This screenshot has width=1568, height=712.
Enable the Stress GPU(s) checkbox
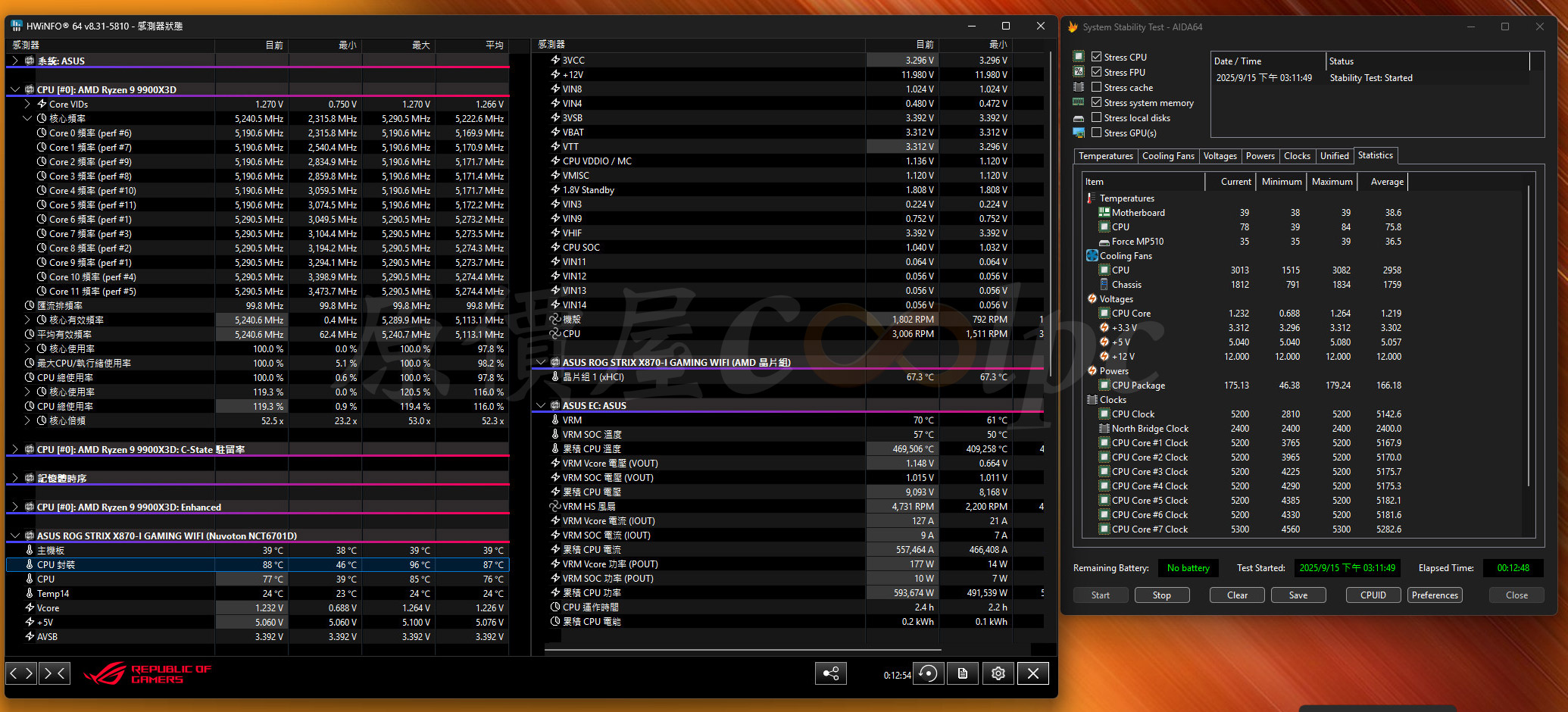coord(1096,133)
